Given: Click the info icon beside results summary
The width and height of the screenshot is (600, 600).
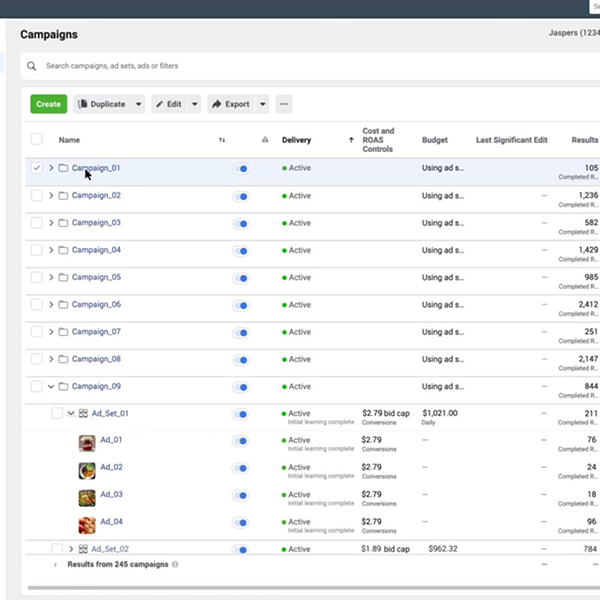Looking at the screenshot, I should click(x=176, y=564).
